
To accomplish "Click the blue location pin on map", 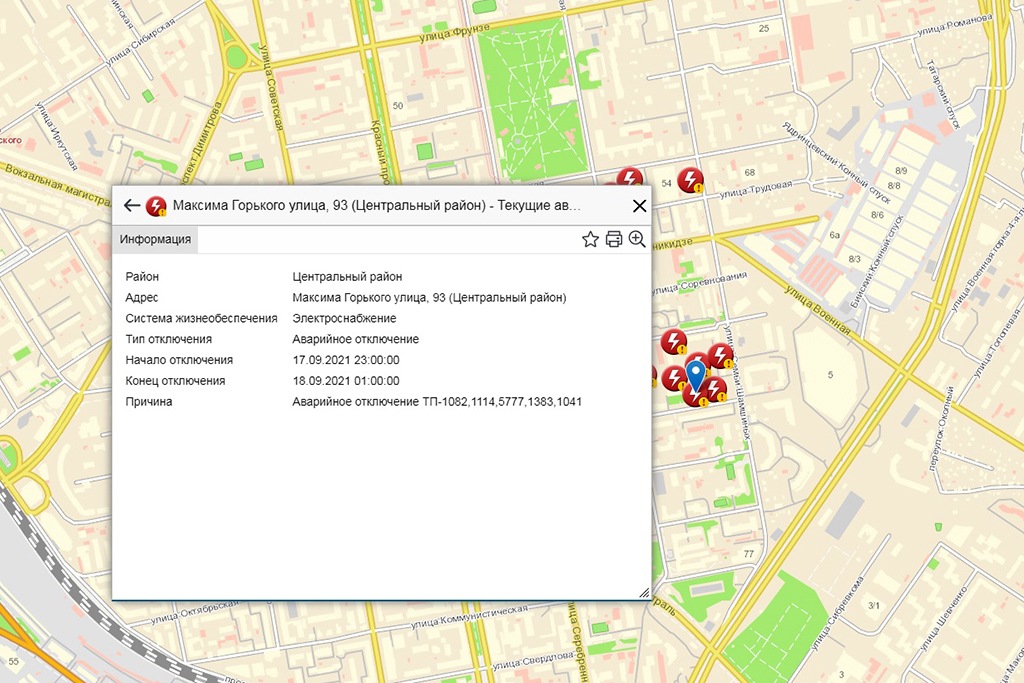I will 697,376.
